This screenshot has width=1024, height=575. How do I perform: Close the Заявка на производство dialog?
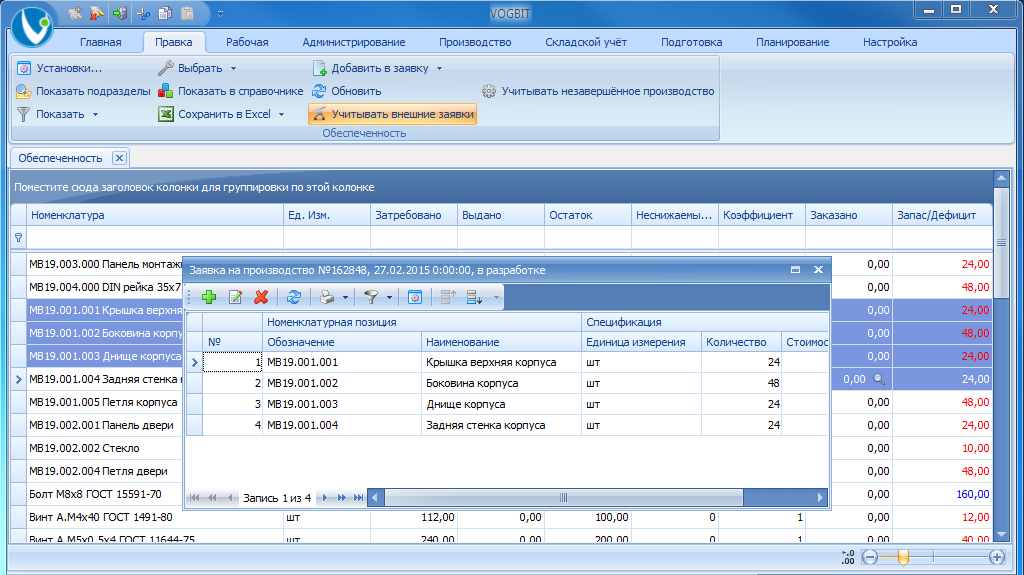point(818,269)
